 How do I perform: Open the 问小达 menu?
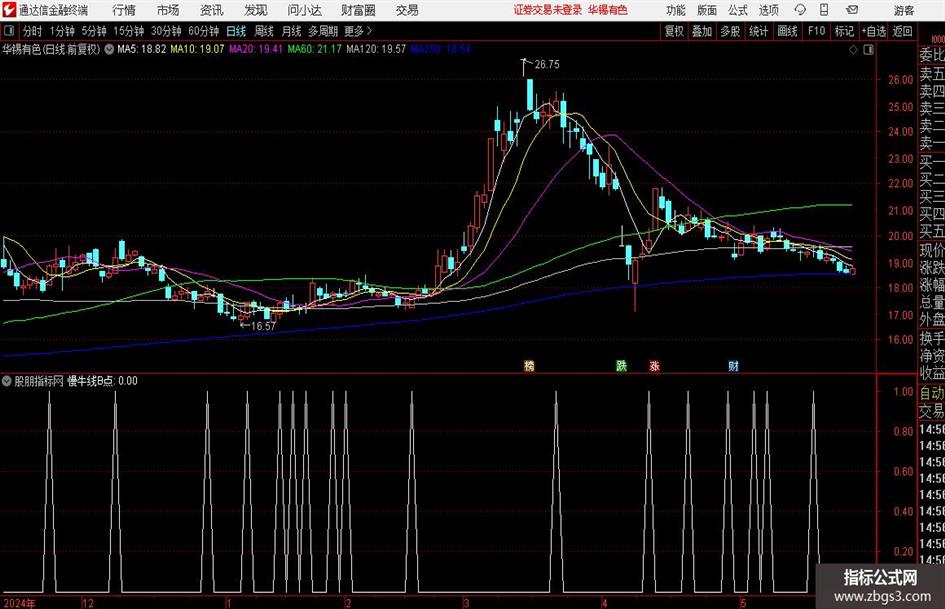coord(304,10)
